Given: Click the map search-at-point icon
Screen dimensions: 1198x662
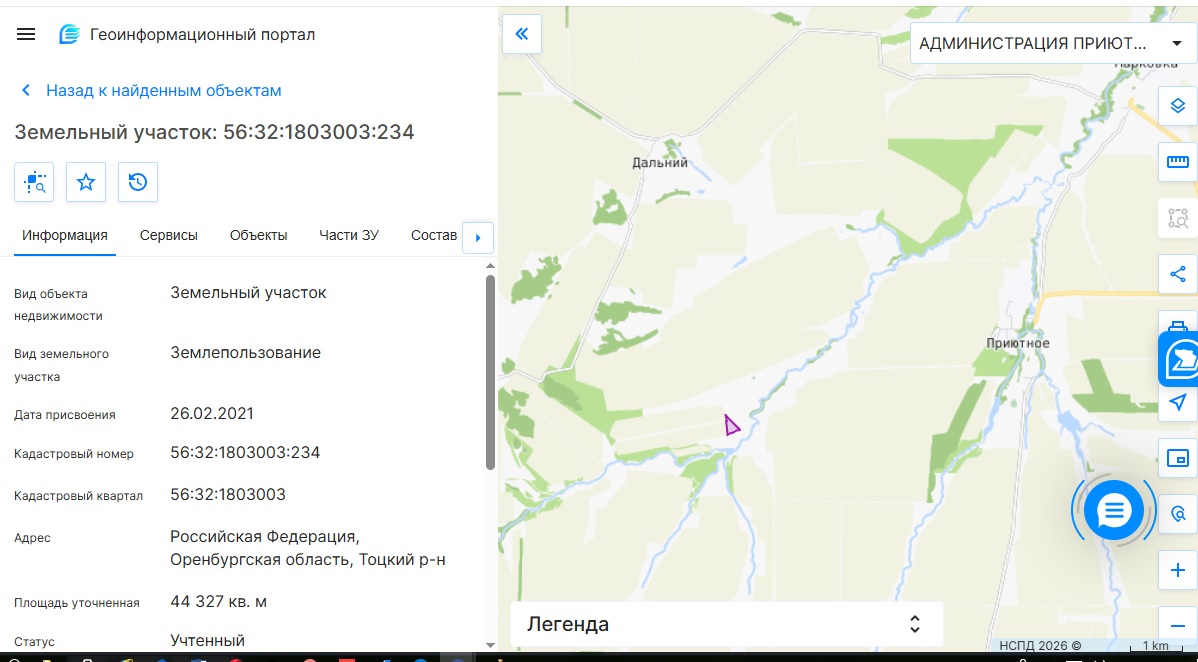Looking at the screenshot, I should click(x=1178, y=514).
